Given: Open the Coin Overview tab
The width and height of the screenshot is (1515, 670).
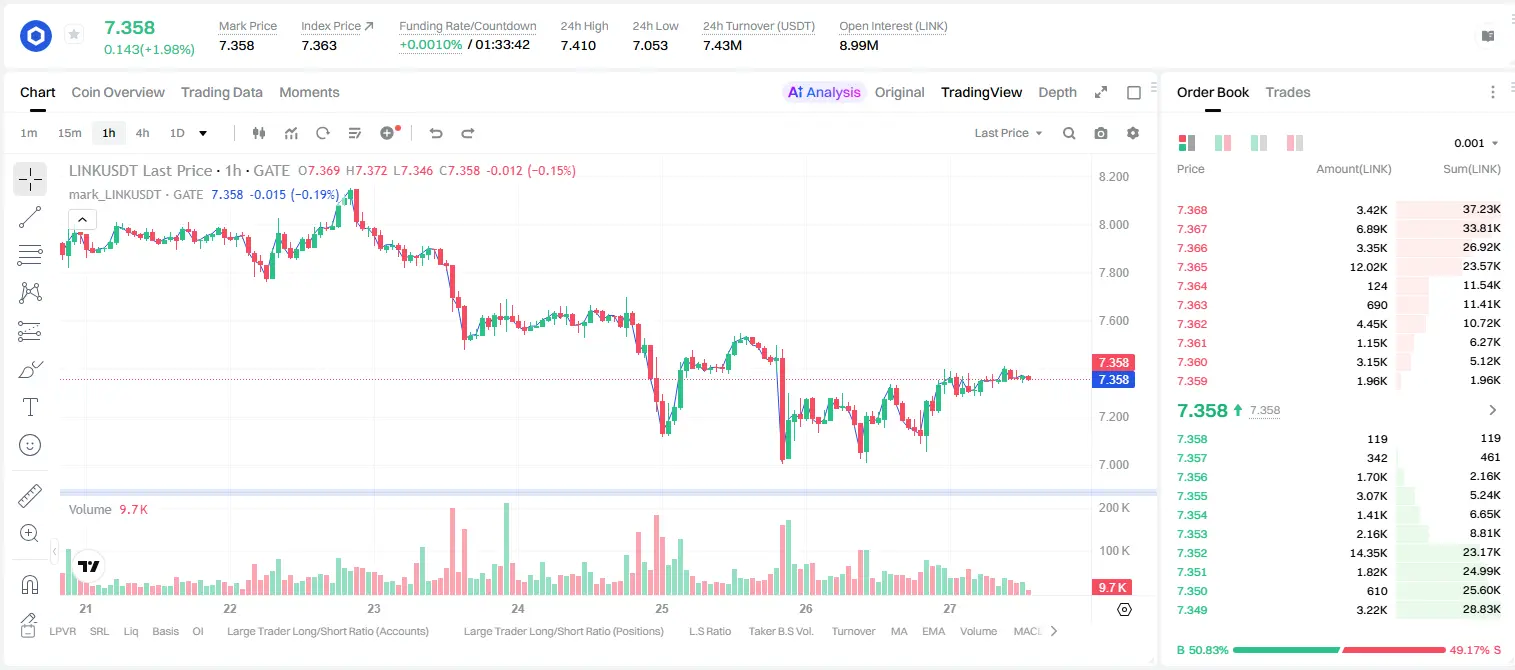Looking at the screenshot, I should [x=118, y=92].
